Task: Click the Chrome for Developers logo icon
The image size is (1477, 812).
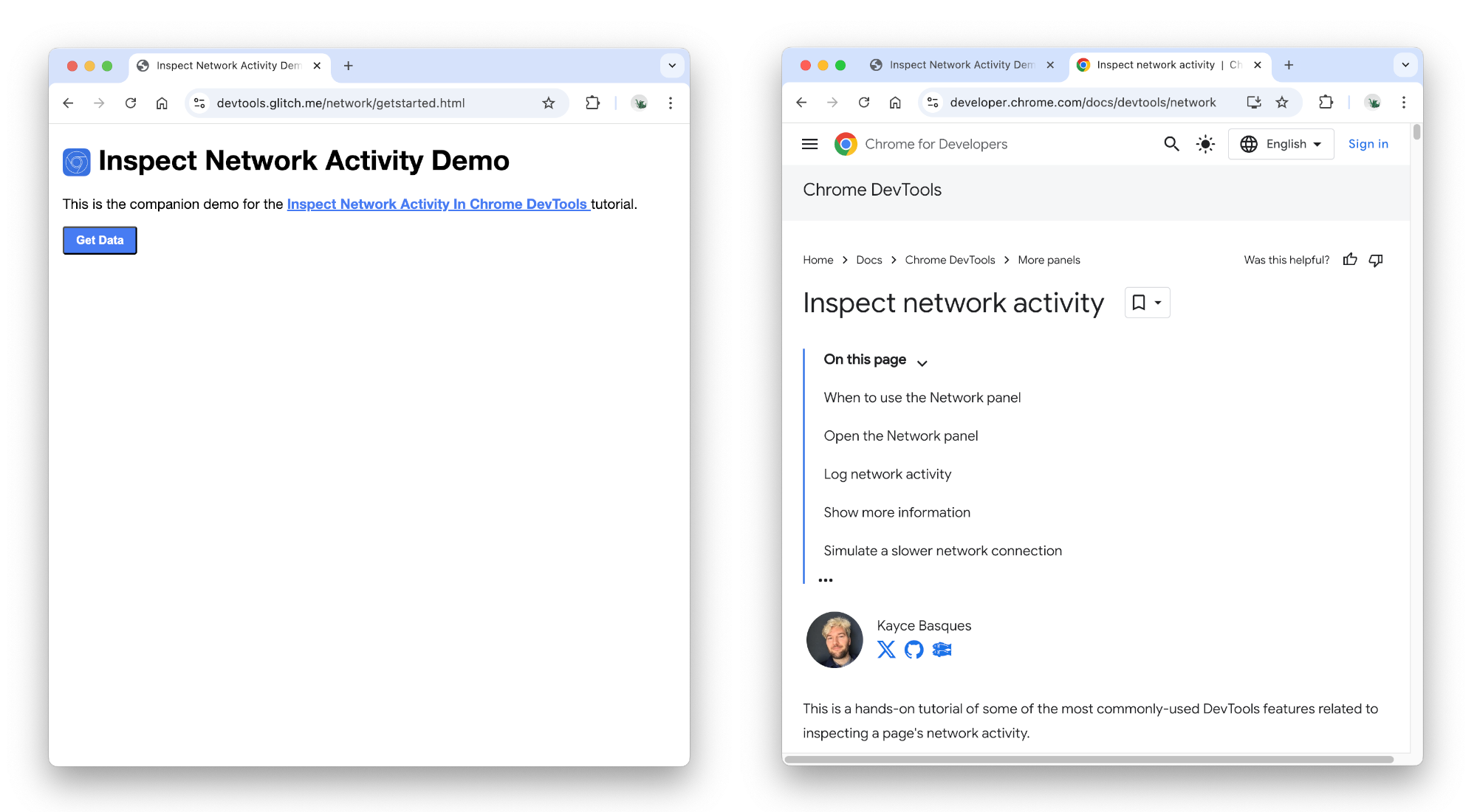Action: click(845, 143)
